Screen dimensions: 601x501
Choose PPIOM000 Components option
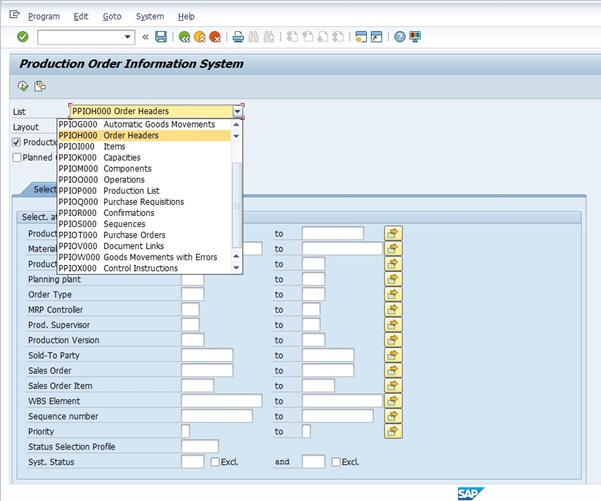pos(144,169)
